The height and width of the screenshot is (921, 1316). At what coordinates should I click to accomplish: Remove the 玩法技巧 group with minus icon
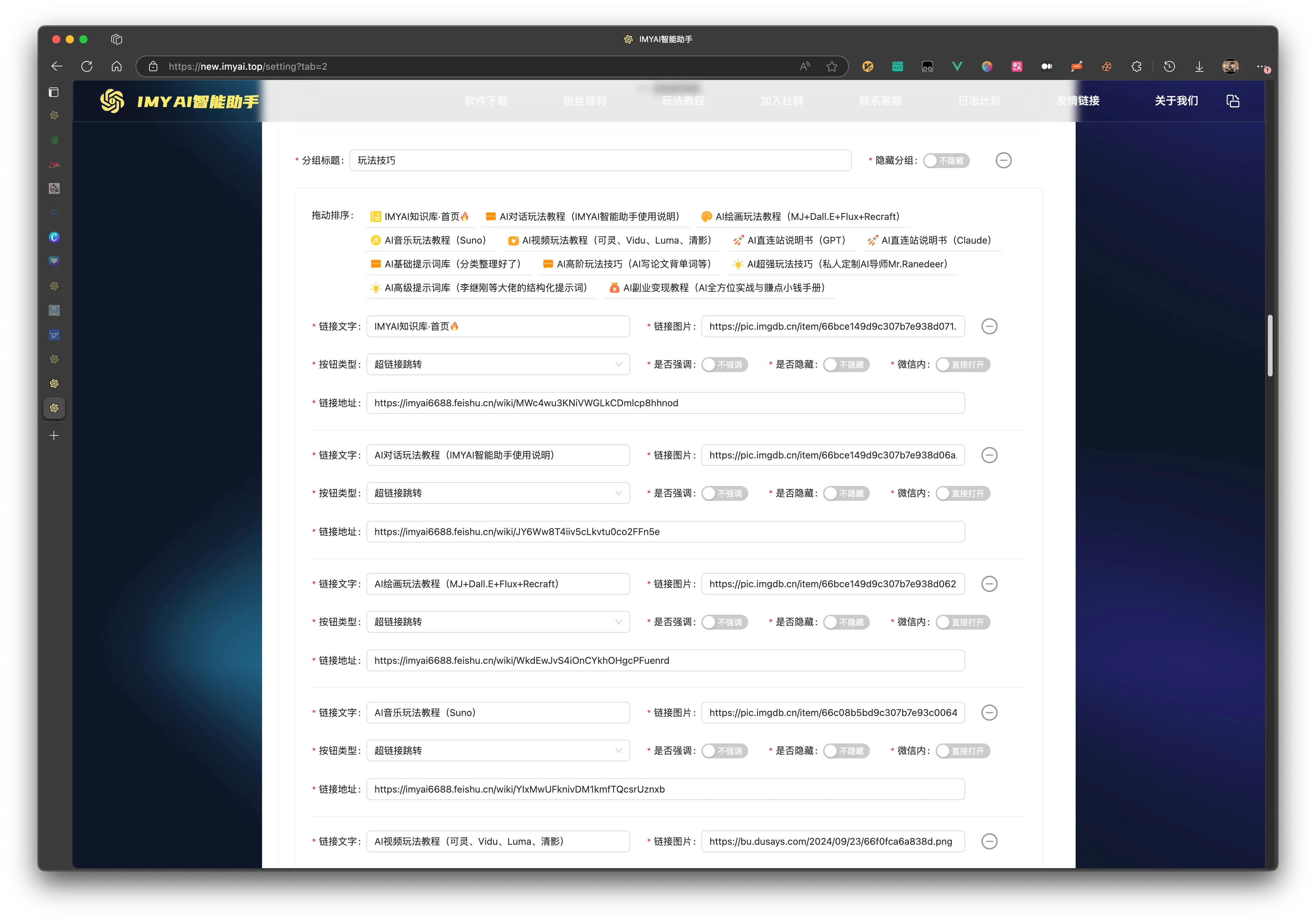(1004, 160)
